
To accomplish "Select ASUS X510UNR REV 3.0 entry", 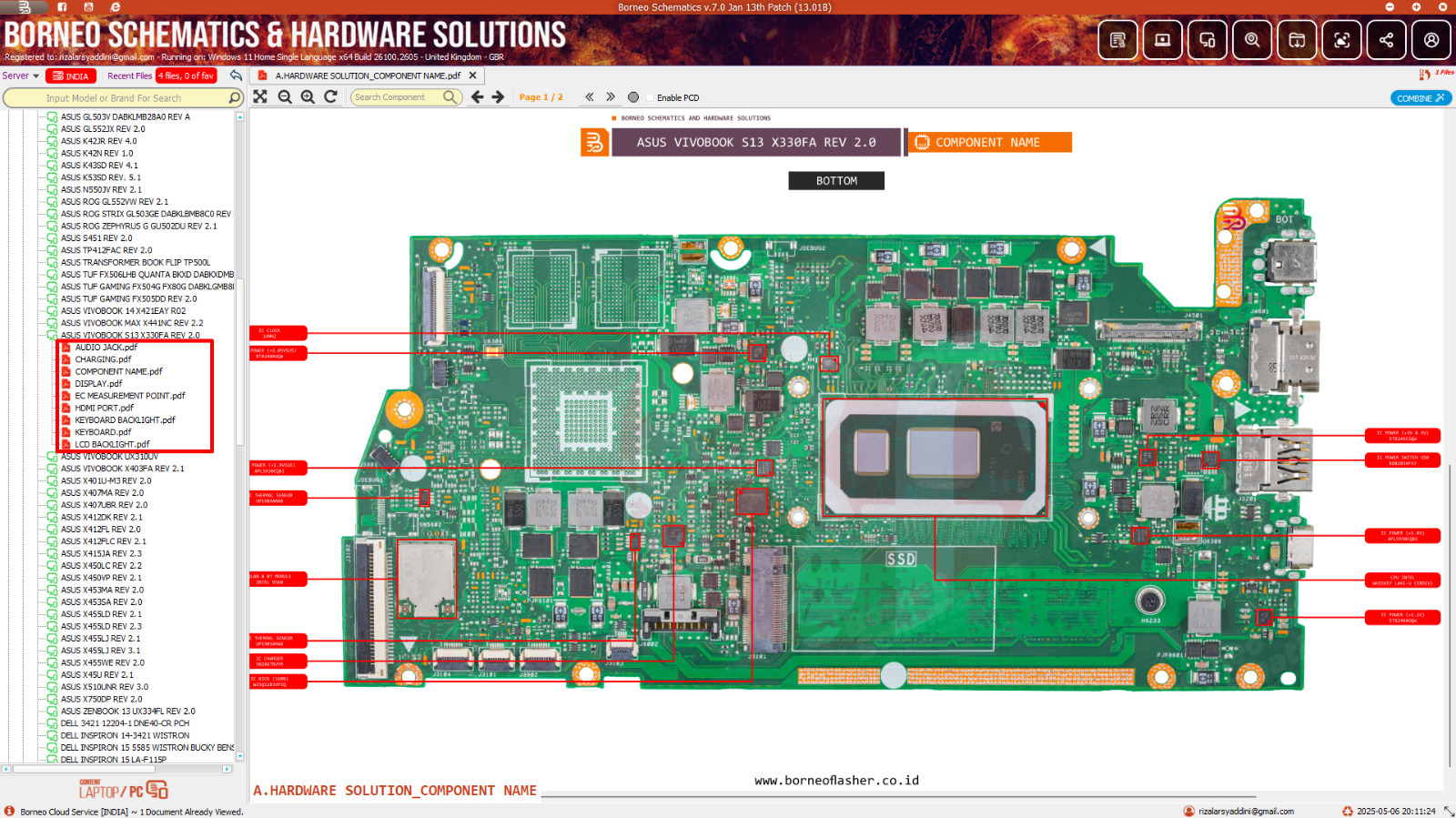I will pos(105,687).
